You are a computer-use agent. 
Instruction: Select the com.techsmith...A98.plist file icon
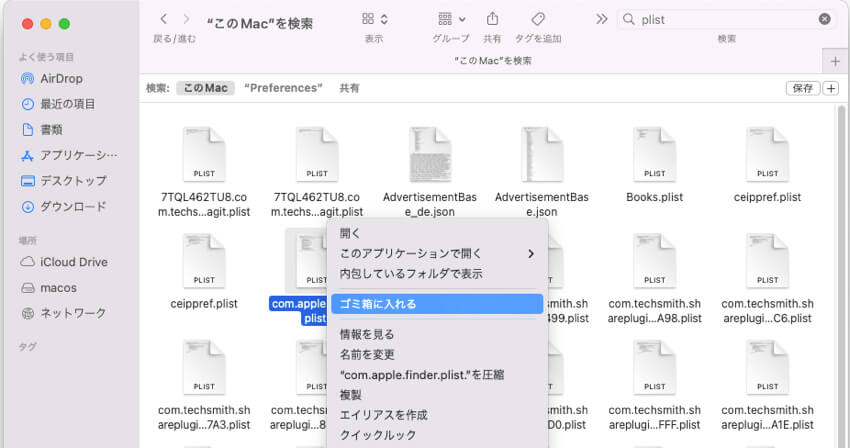click(654, 261)
